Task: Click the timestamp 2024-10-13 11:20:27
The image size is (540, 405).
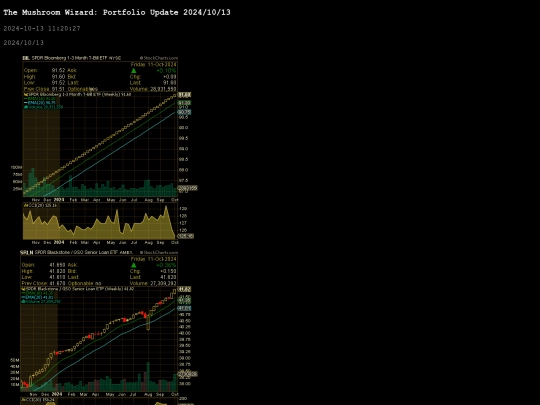Action: pos(42,29)
